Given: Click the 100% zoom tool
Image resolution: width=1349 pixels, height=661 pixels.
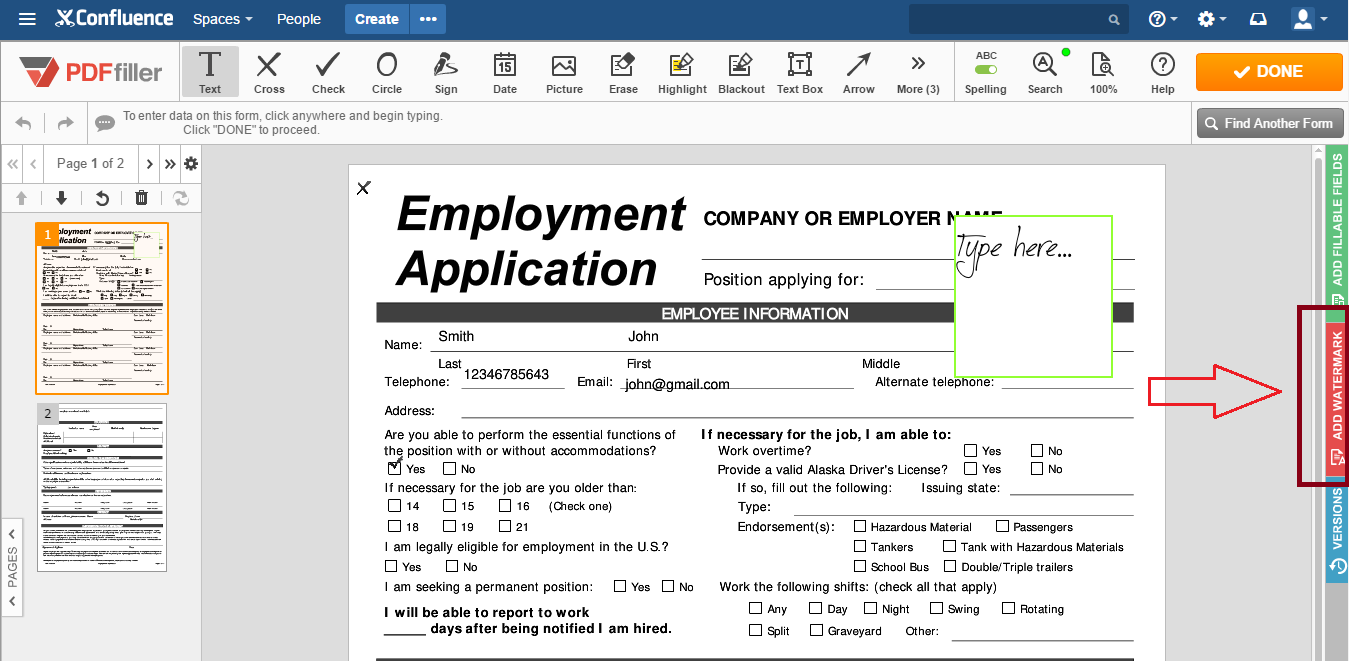Looking at the screenshot, I should point(1104,71).
